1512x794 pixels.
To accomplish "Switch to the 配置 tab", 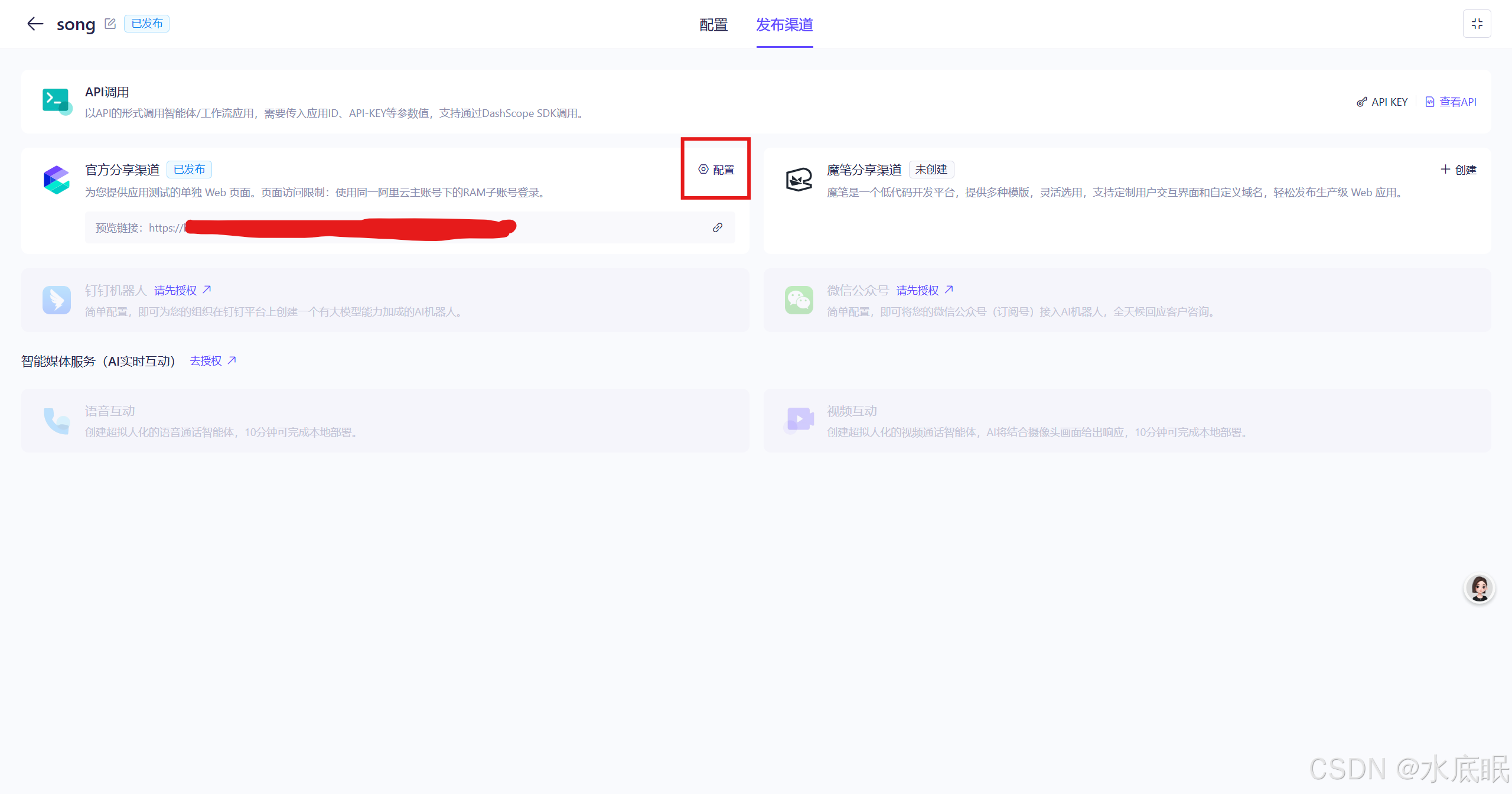I will click(x=713, y=25).
